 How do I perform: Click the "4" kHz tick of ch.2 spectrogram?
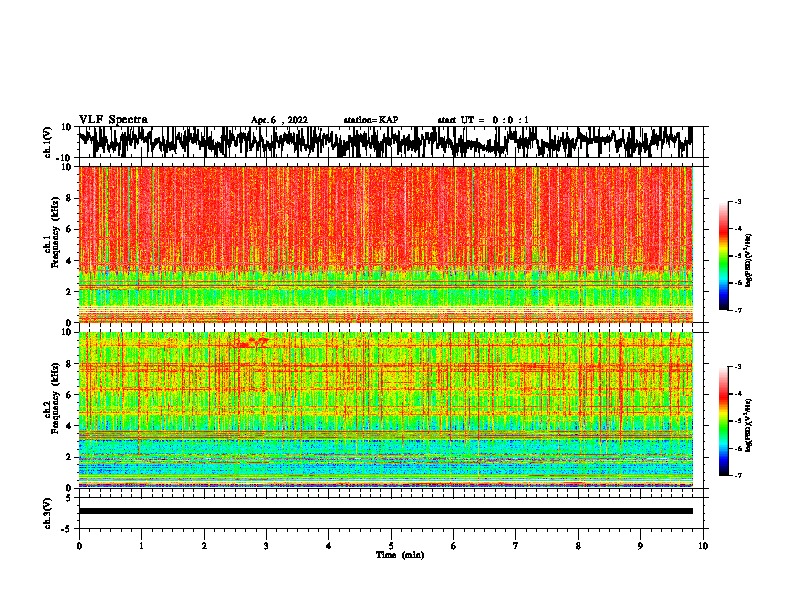(69, 426)
